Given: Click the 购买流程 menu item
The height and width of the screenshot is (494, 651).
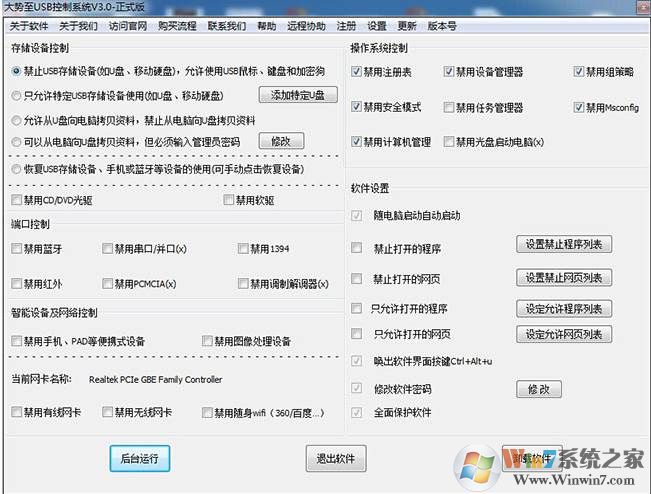Looking at the screenshot, I should [177, 26].
